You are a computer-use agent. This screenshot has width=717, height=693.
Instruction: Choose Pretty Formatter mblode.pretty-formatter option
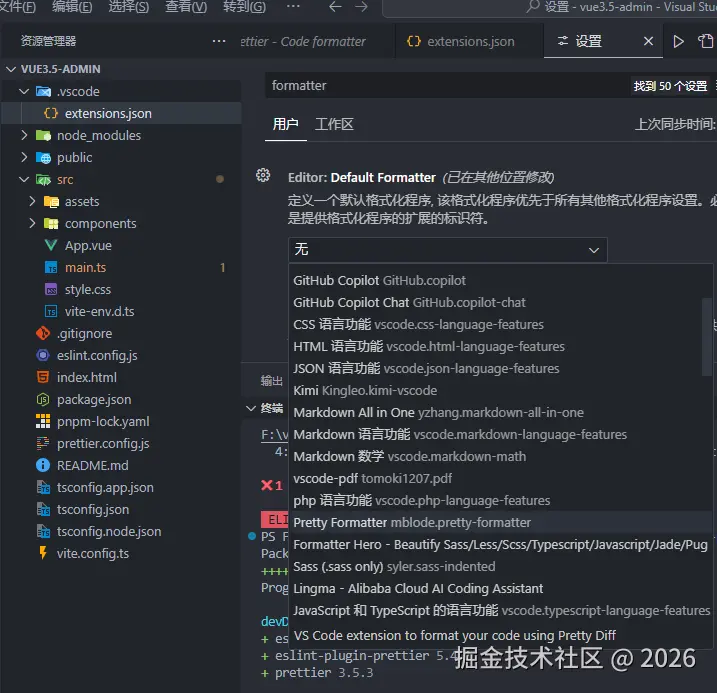(500, 522)
